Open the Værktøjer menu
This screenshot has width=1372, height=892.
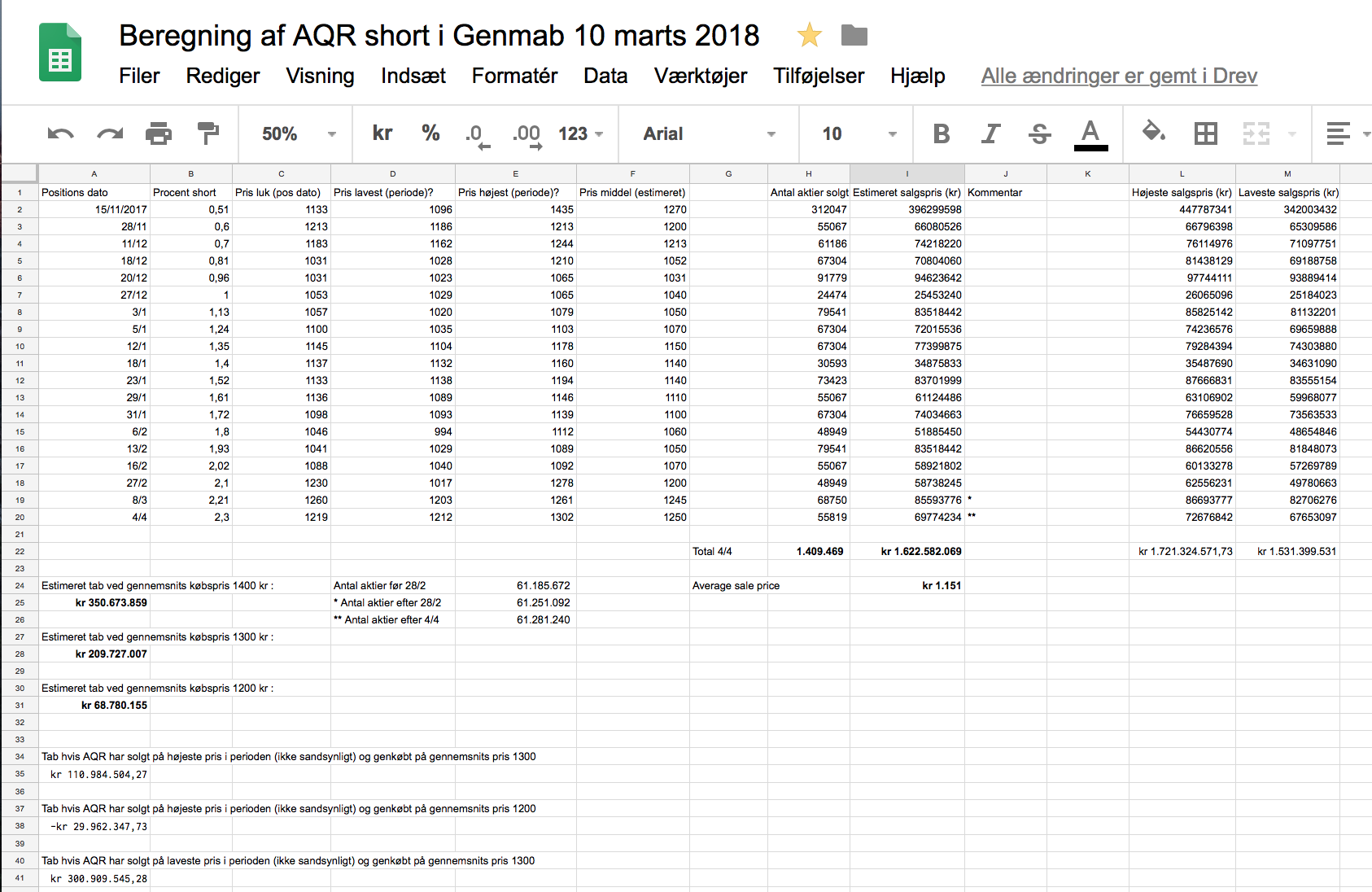(x=701, y=76)
